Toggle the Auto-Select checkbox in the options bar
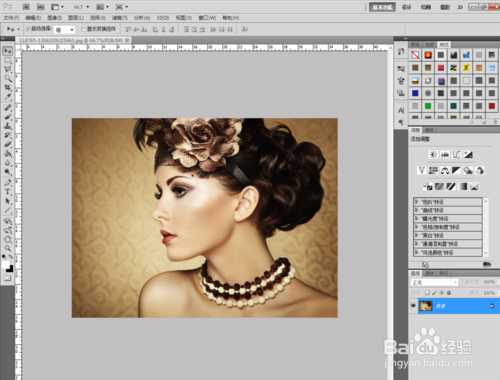The image size is (500, 380). tap(28, 29)
